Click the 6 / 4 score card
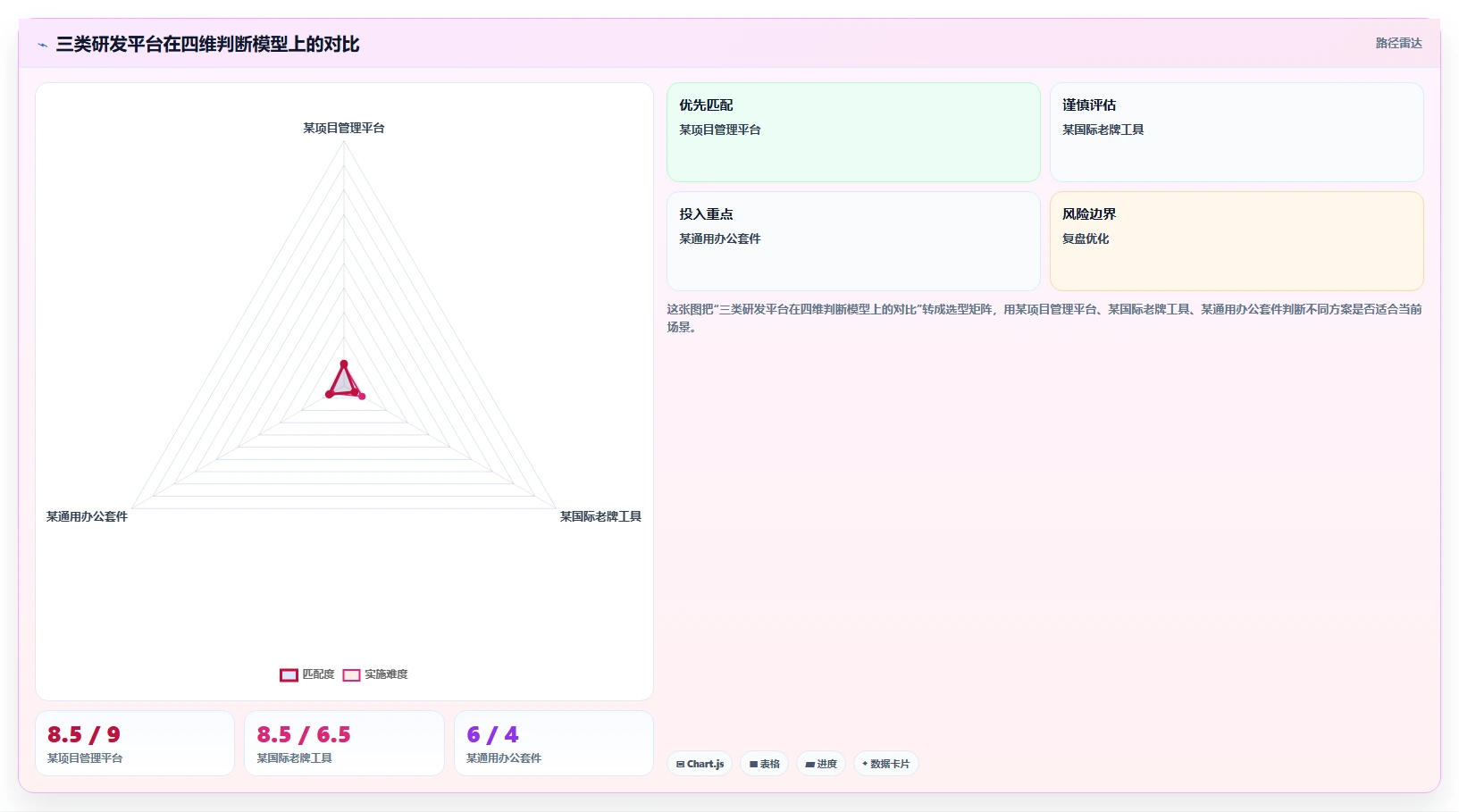The image size is (1459, 812). 554,743
